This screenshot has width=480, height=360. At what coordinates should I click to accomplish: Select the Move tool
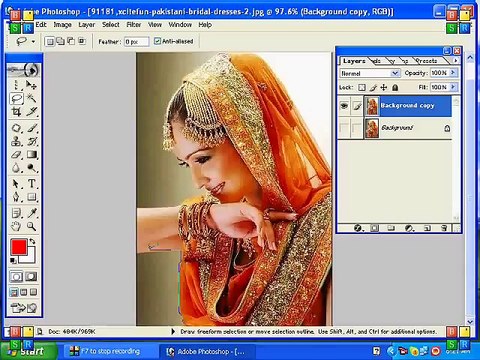pos(32,85)
